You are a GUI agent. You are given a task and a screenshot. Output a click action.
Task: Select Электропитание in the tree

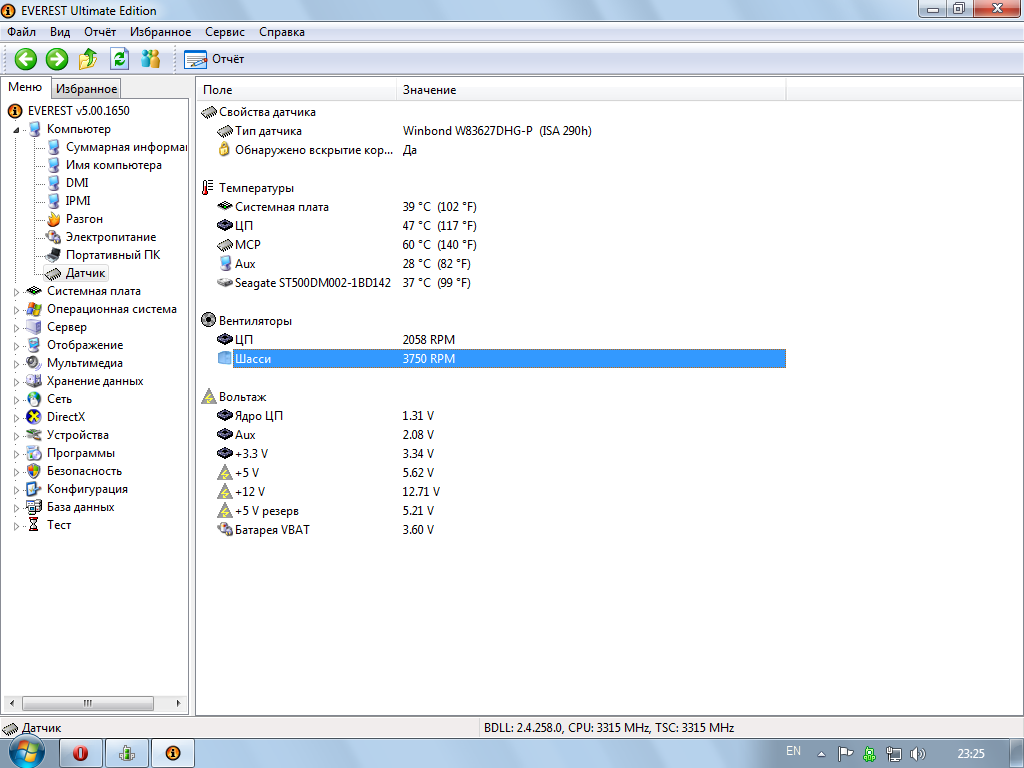click(110, 237)
